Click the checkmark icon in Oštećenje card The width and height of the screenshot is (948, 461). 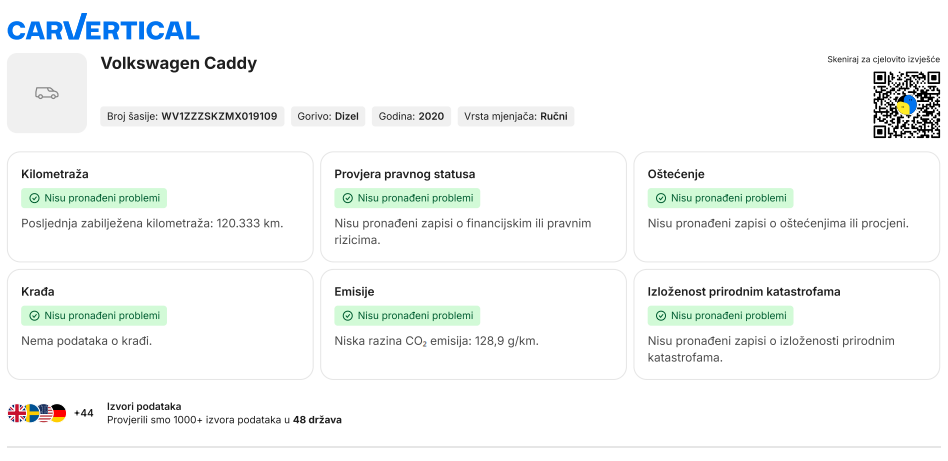(661, 198)
